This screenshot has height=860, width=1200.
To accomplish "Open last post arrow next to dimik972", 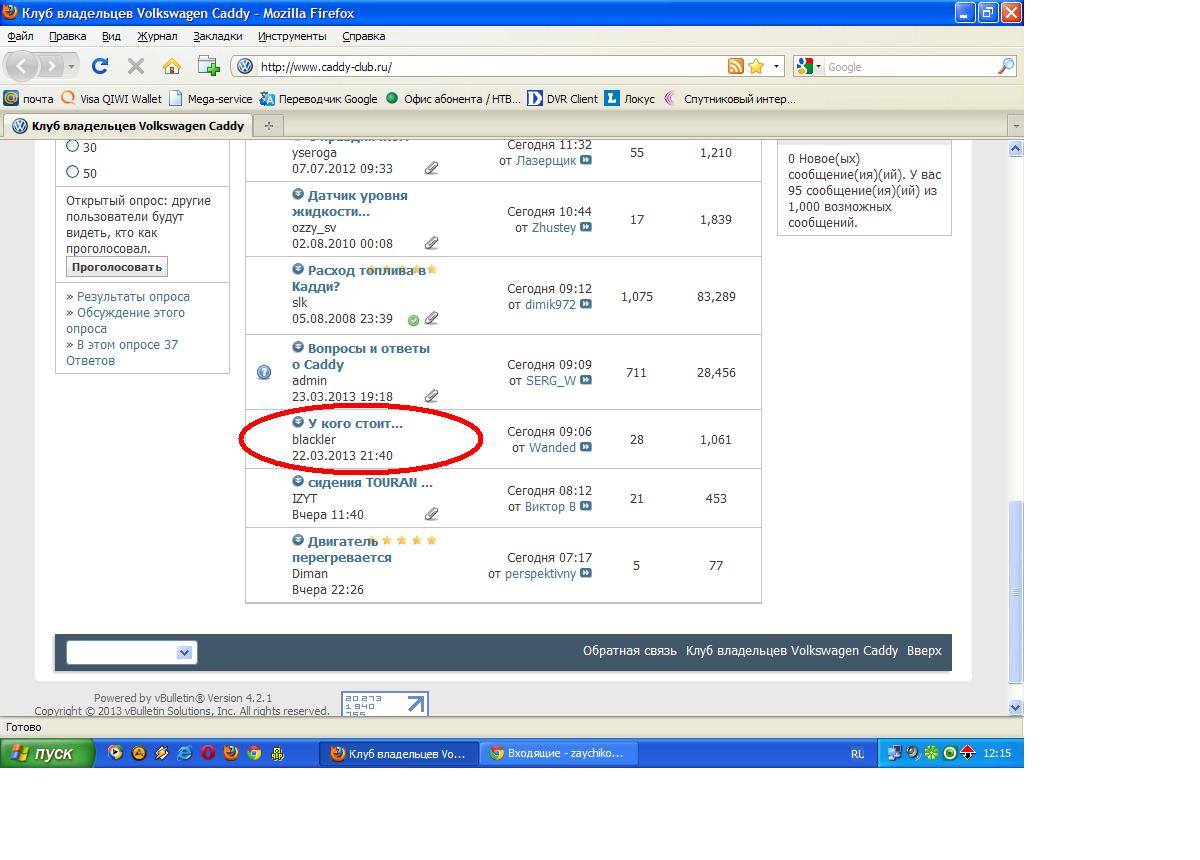I will tap(586, 304).
